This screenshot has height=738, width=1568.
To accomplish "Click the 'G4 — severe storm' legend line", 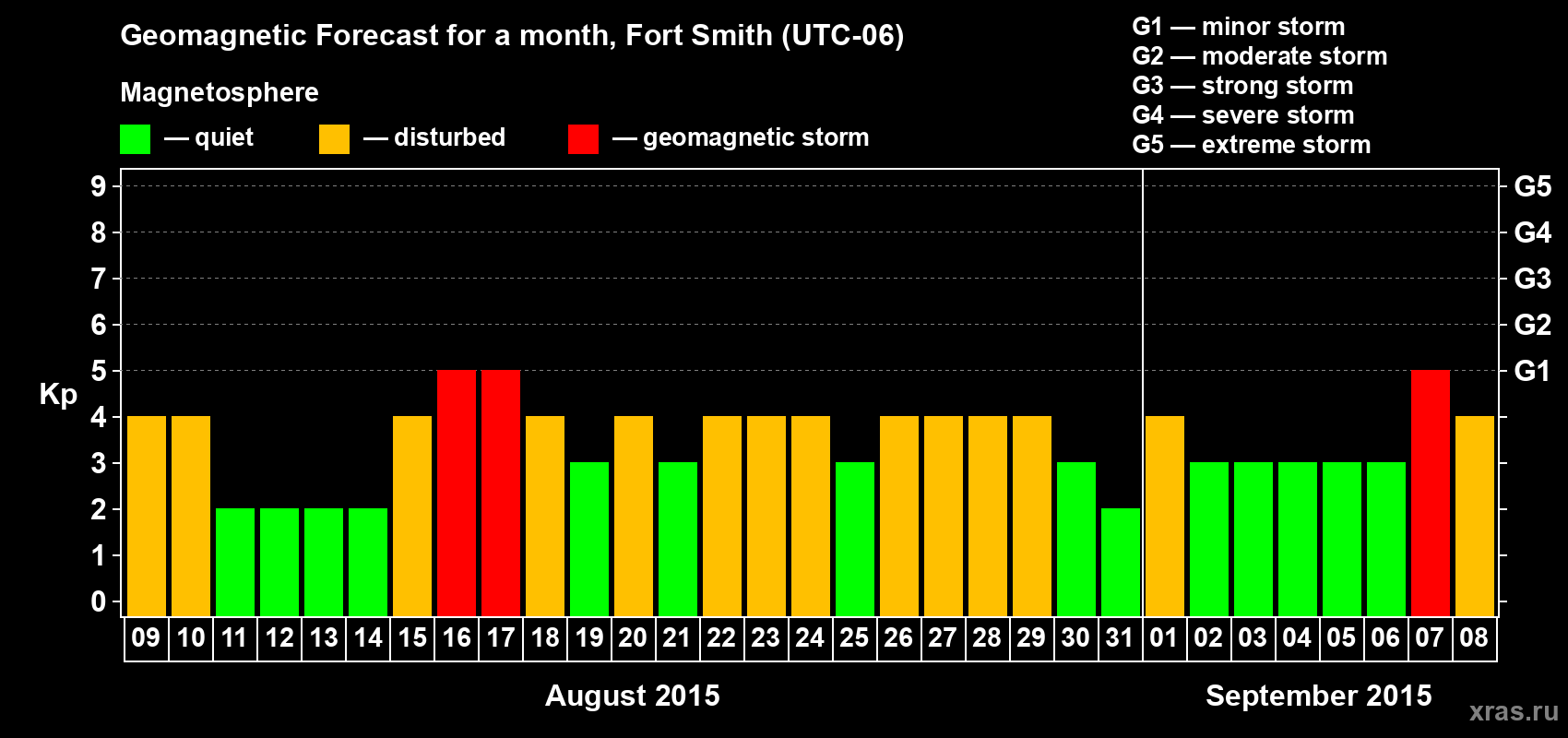I will coord(1243,115).
